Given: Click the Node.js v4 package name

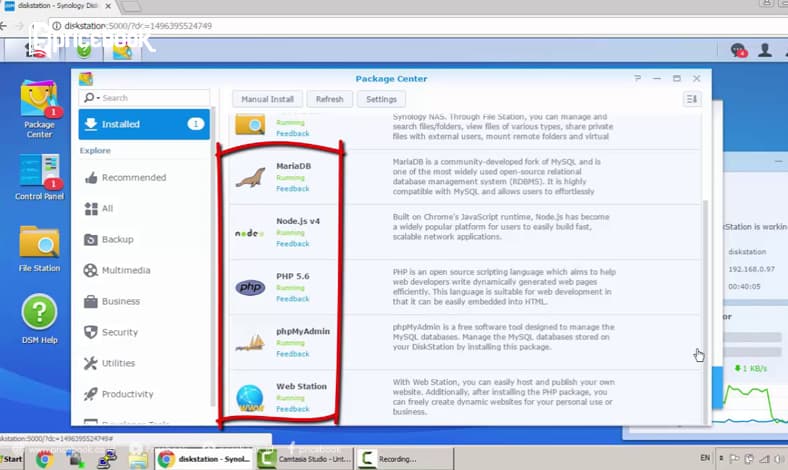Looking at the screenshot, I should pos(298,221).
